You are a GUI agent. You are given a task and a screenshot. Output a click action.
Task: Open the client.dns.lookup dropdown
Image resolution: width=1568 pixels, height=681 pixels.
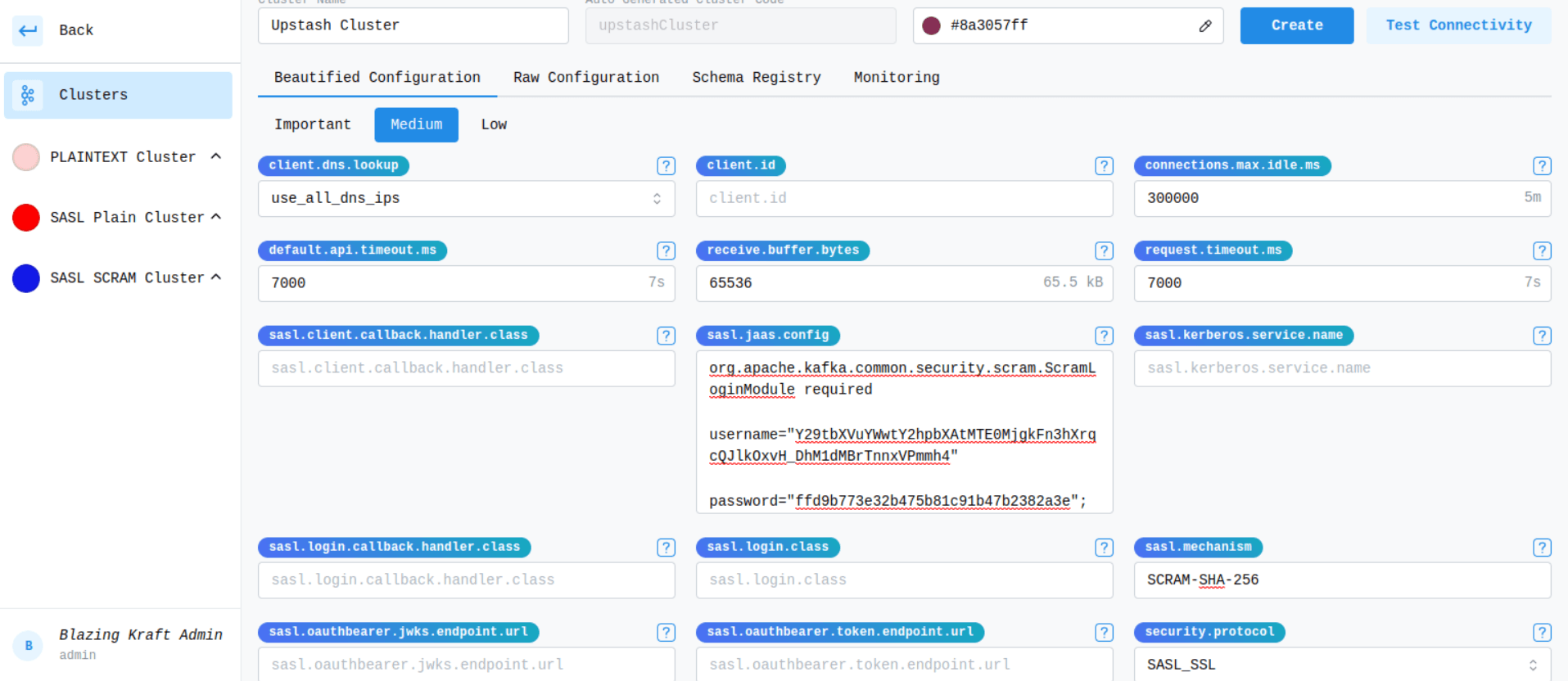tap(467, 199)
